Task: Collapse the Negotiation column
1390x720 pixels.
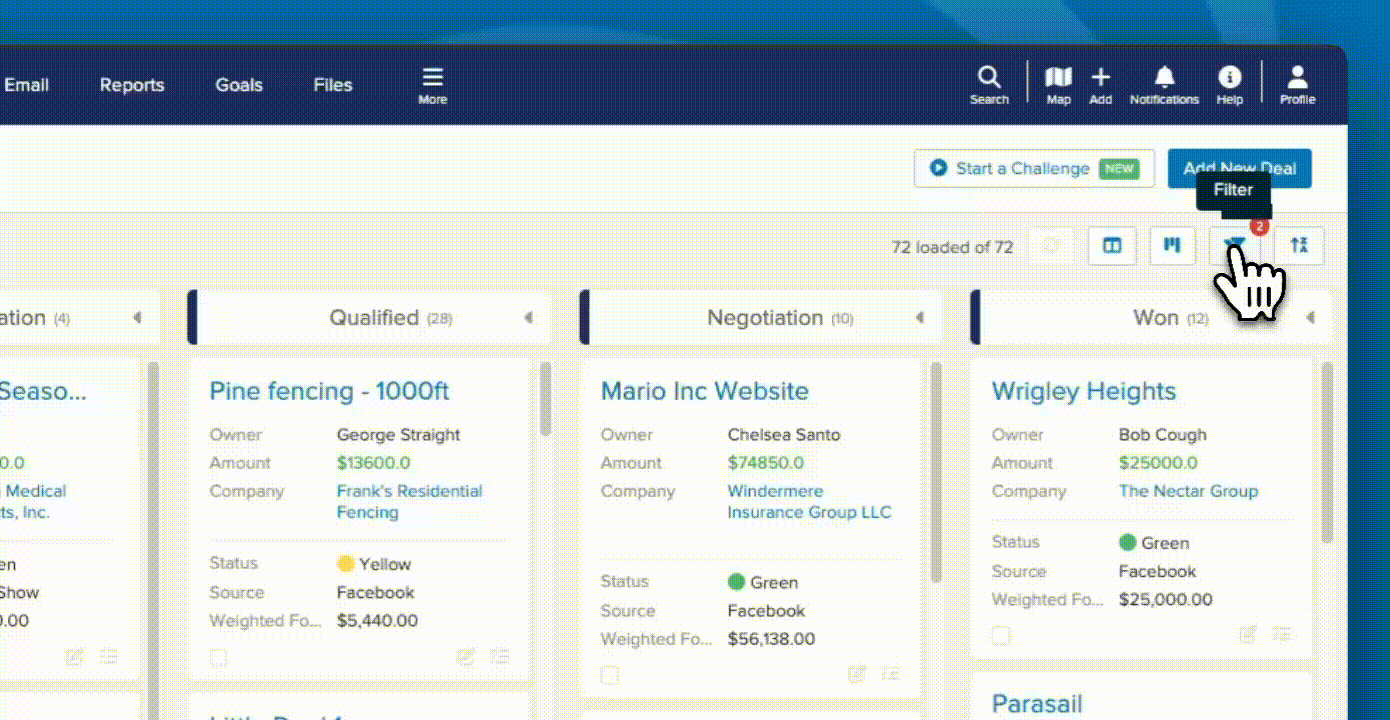Action: (x=919, y=318)
